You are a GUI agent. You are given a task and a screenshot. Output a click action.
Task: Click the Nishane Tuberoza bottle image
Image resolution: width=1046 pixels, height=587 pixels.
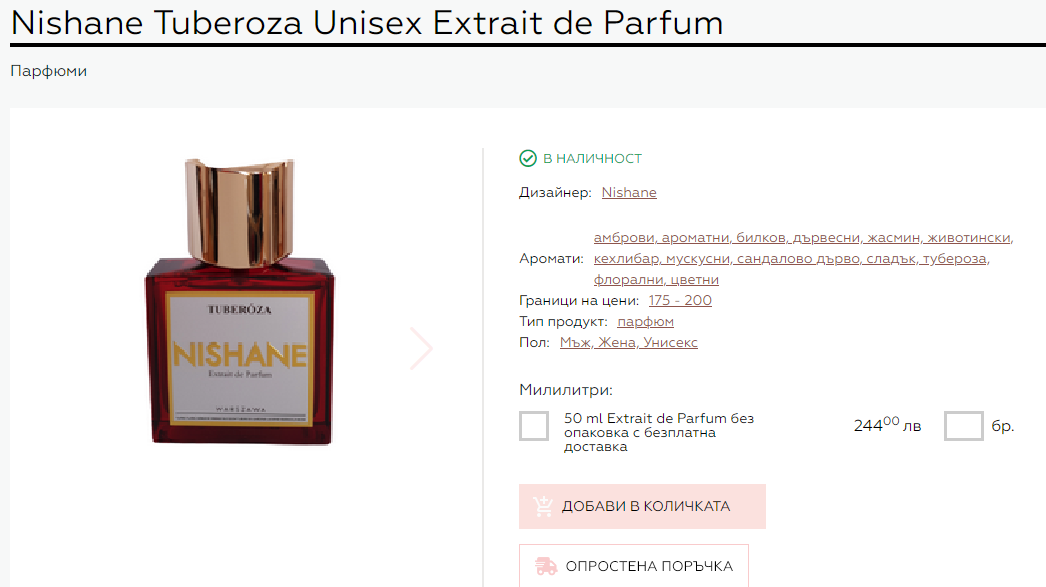239,302
